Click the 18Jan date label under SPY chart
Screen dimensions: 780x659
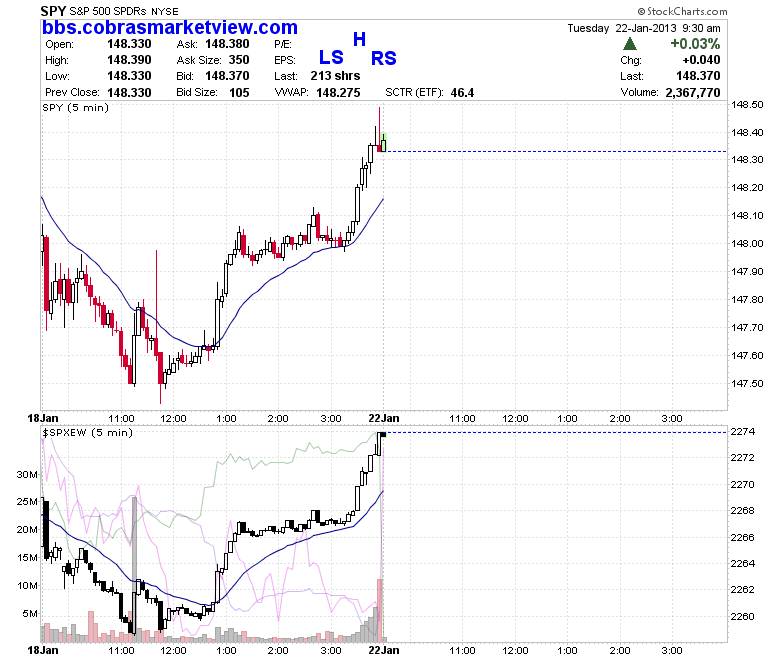click(x=42, y=418)
